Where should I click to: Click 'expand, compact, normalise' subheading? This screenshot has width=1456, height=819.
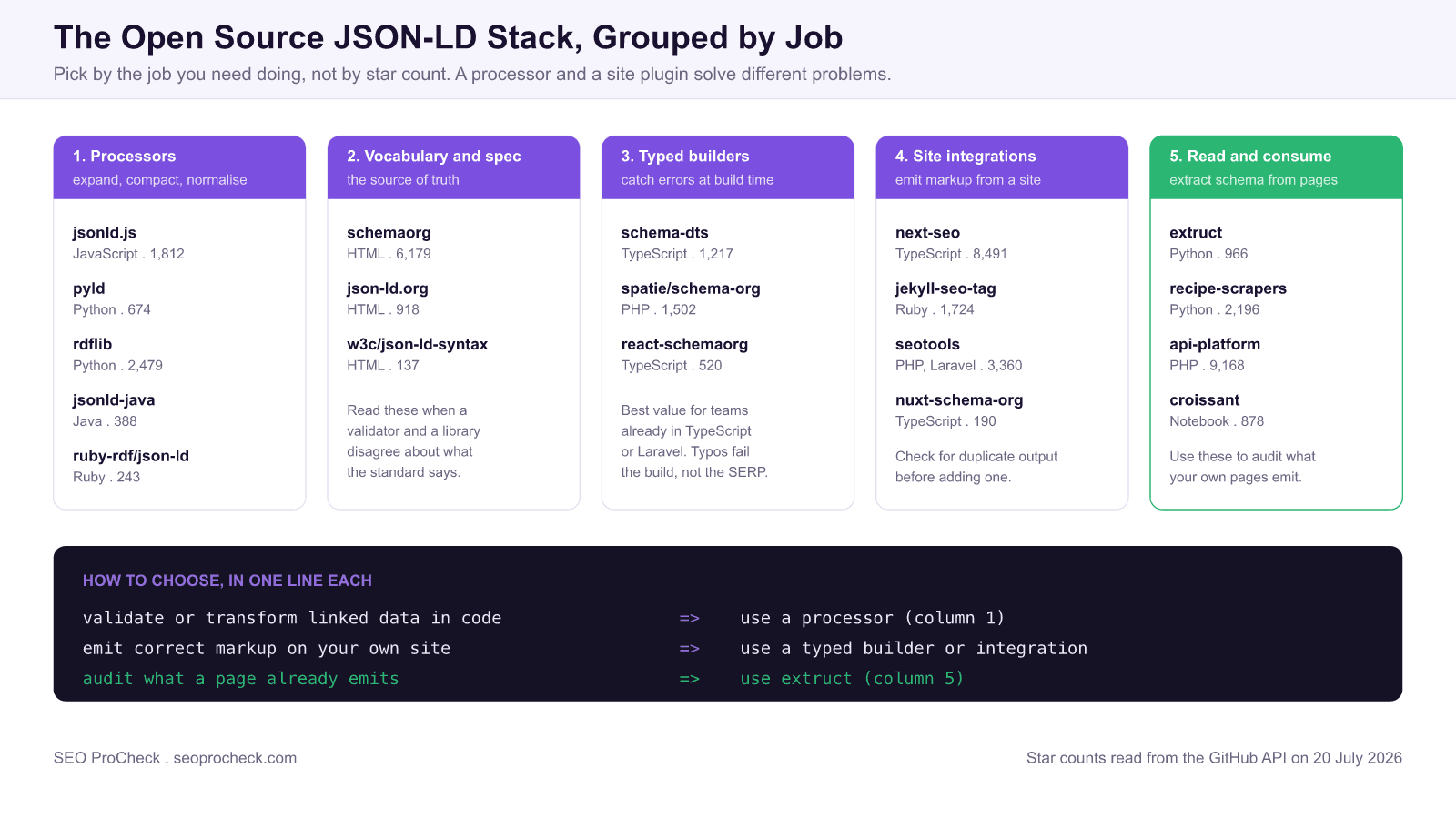(160, 180)
